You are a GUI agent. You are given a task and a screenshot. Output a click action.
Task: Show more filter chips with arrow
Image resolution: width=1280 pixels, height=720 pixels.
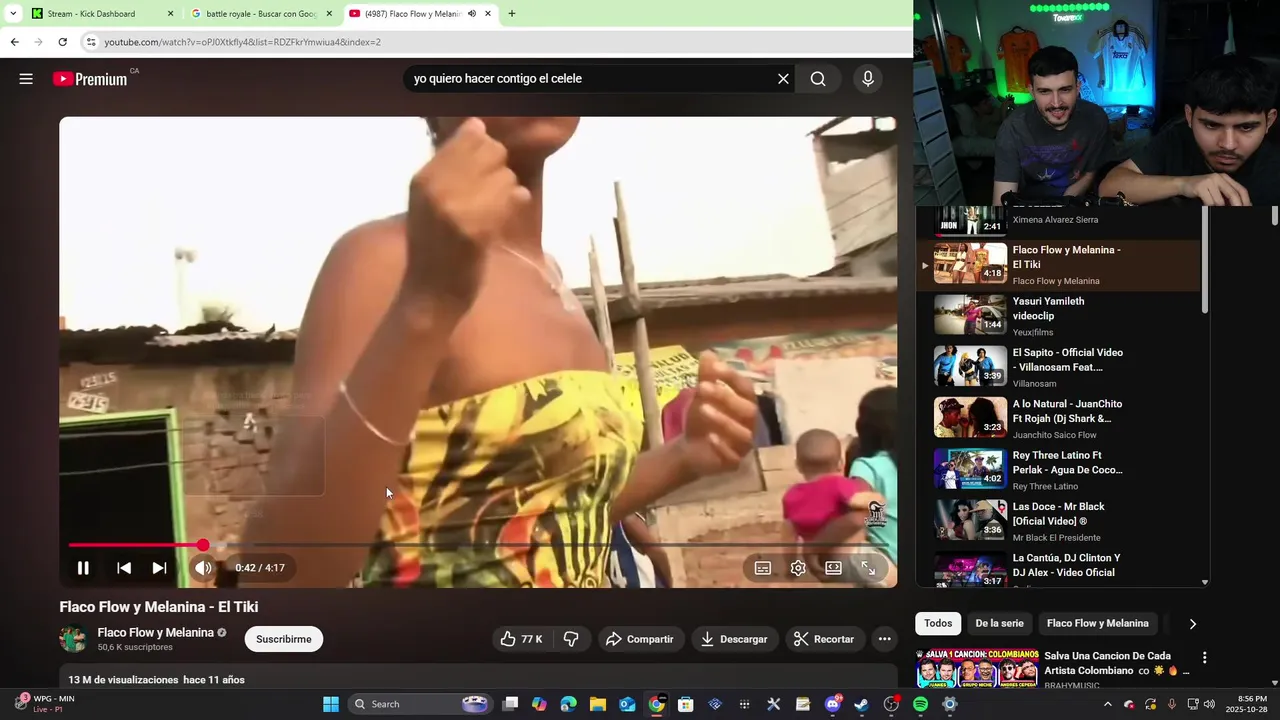[x=1192, y=624]
